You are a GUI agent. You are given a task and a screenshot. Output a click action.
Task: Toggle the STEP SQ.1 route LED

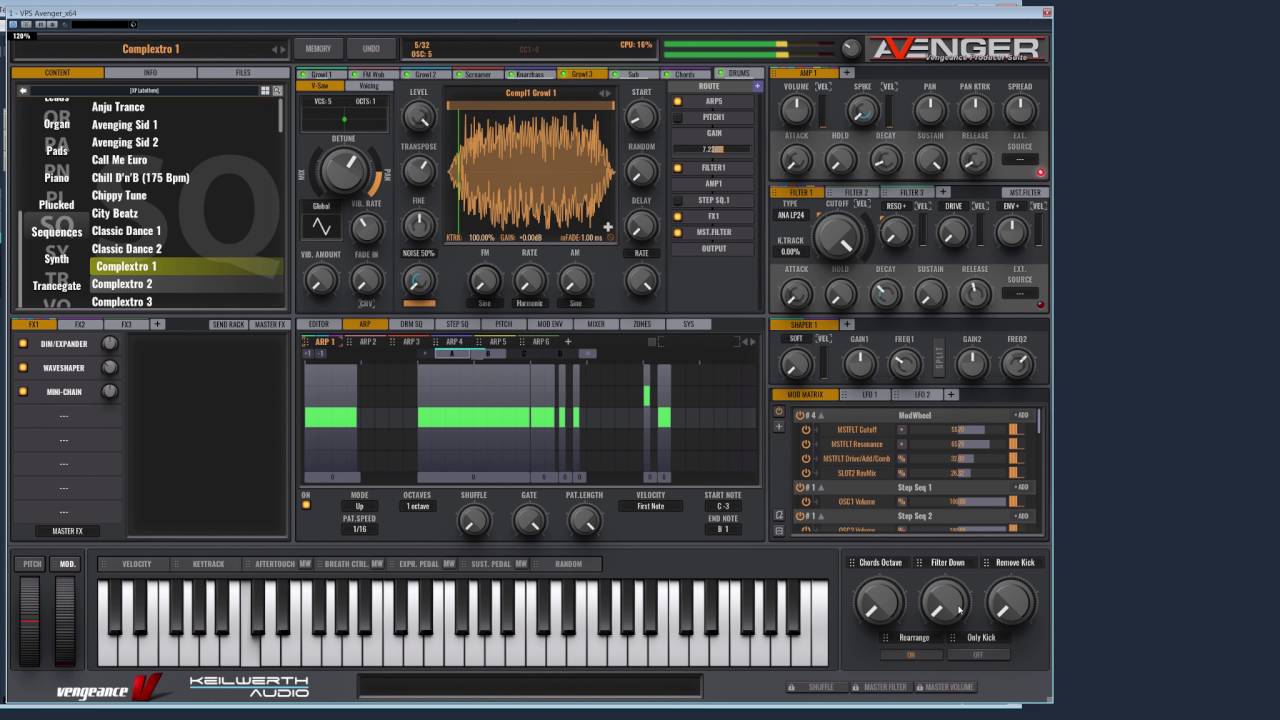677,200
